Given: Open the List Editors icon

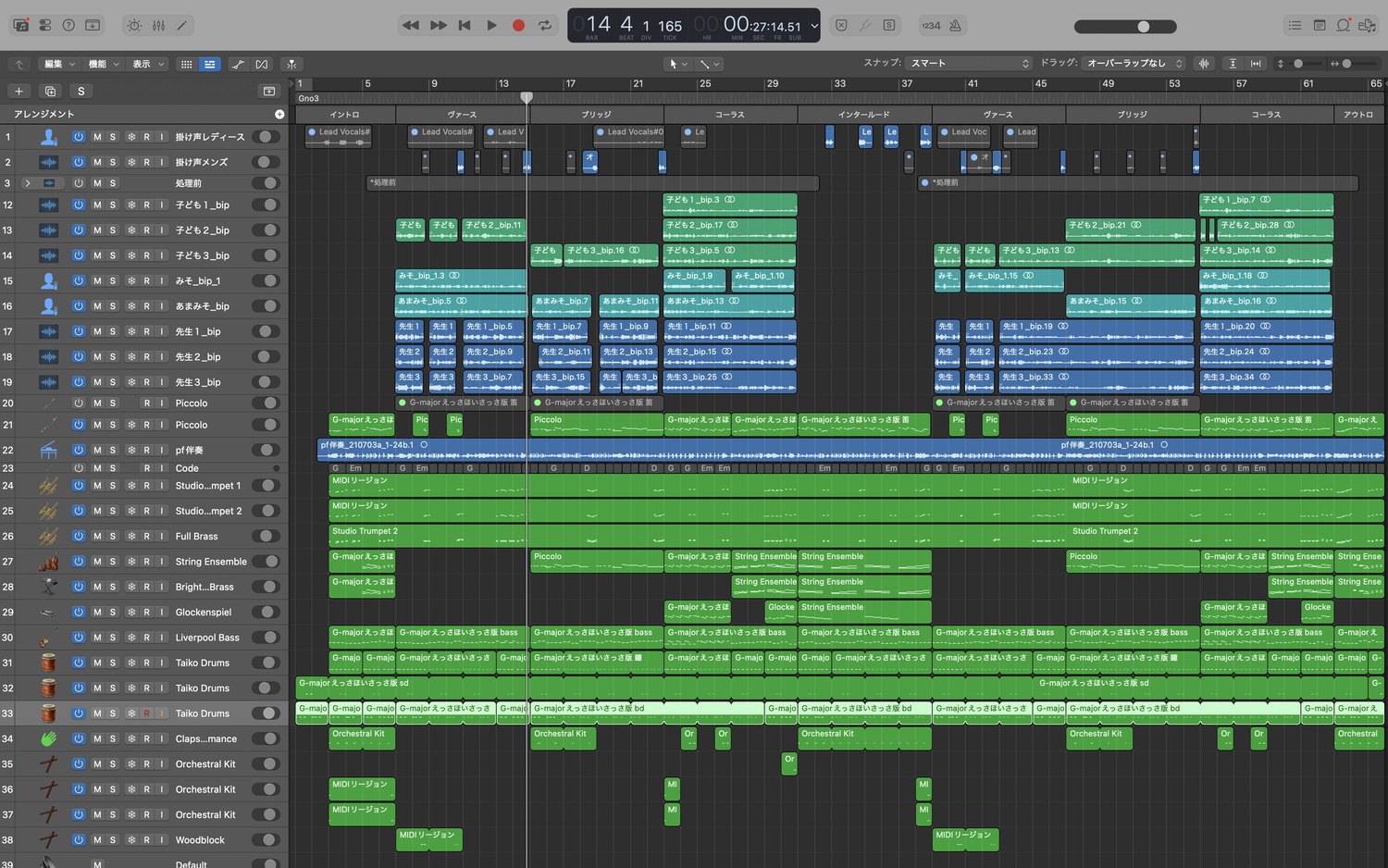Looking at the screenshot, I should pos(1295,25).
